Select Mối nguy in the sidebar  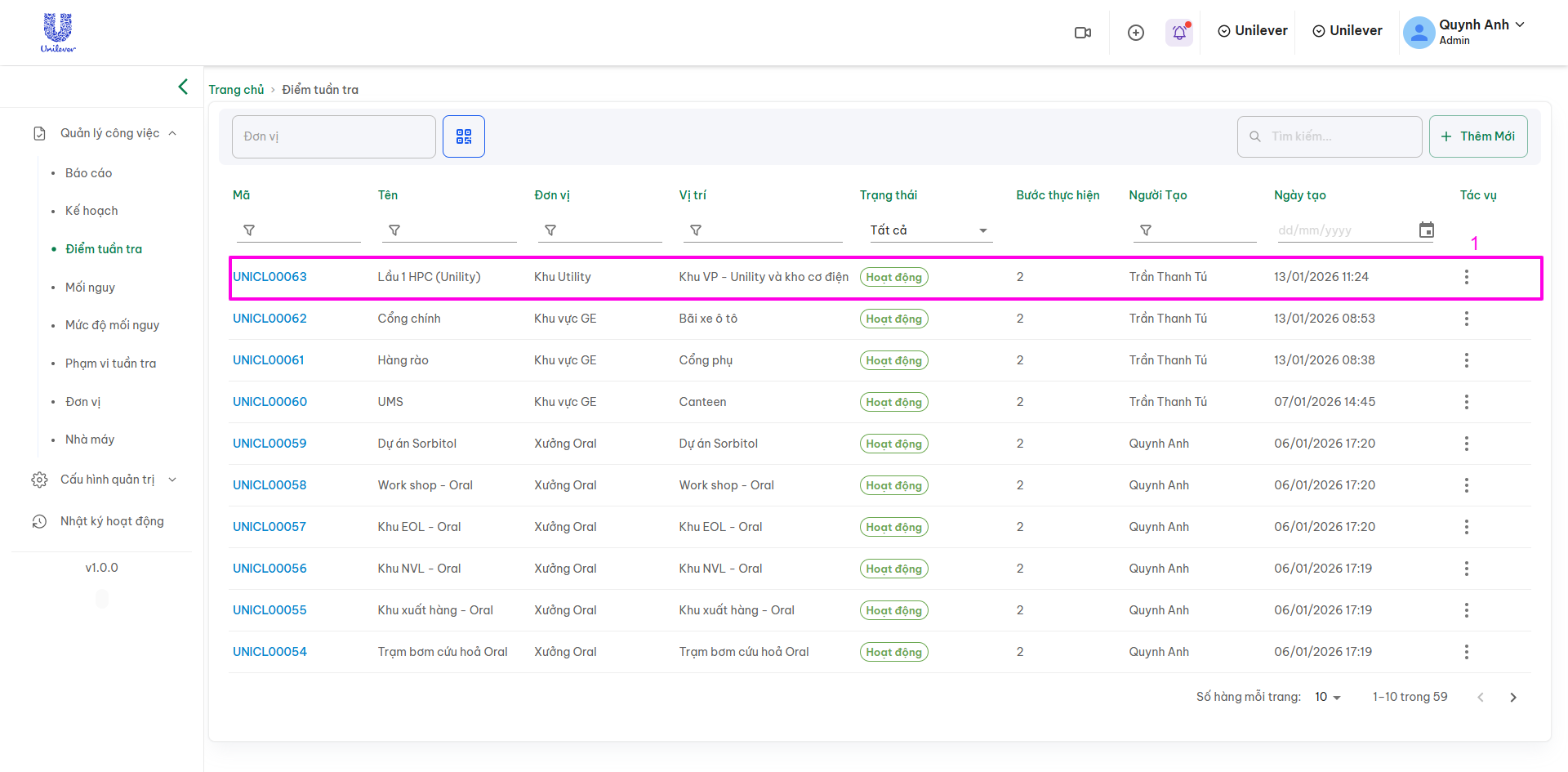(x=90, y=288)
